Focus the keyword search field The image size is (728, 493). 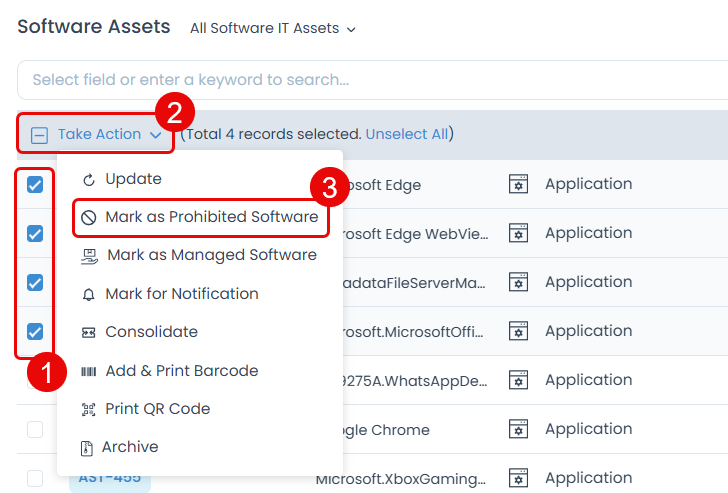[x=370, y=80]
